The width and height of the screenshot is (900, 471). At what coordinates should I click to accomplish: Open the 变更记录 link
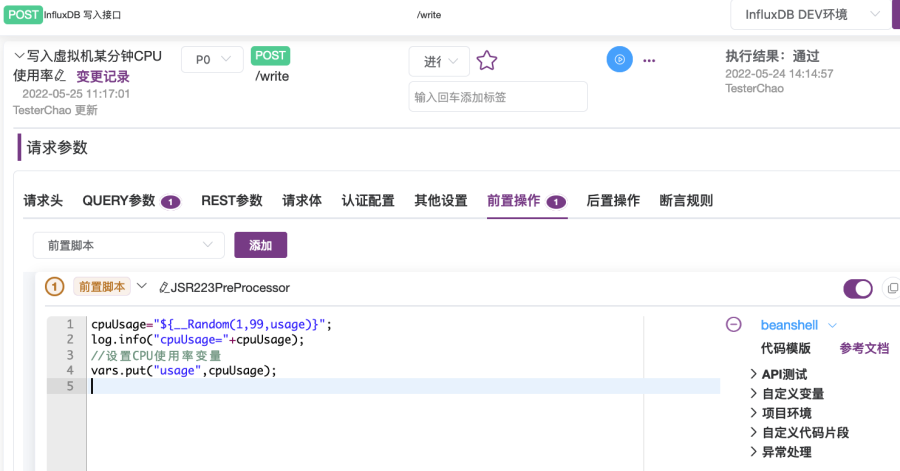click(x=103, y=76)
